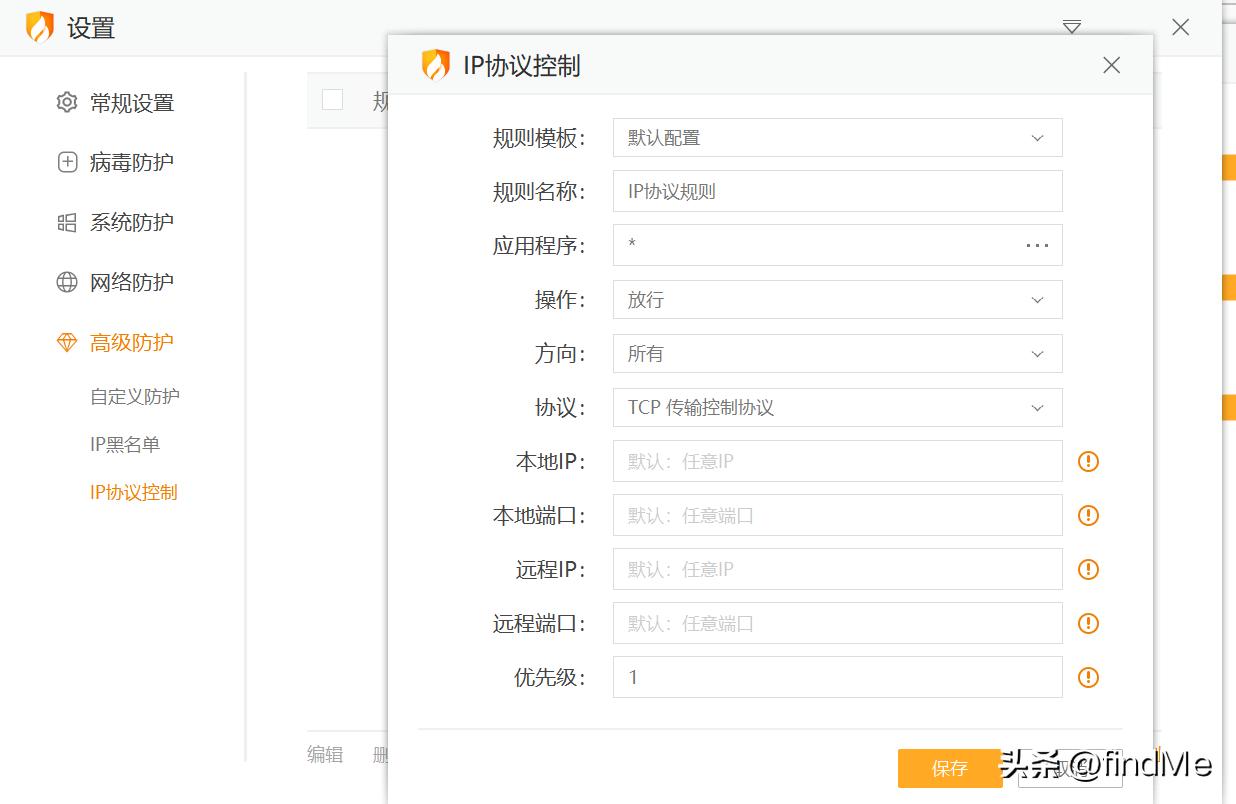Click the 保存 save button
Screen dimensions: 1236x804
click(x=949, y=768)
